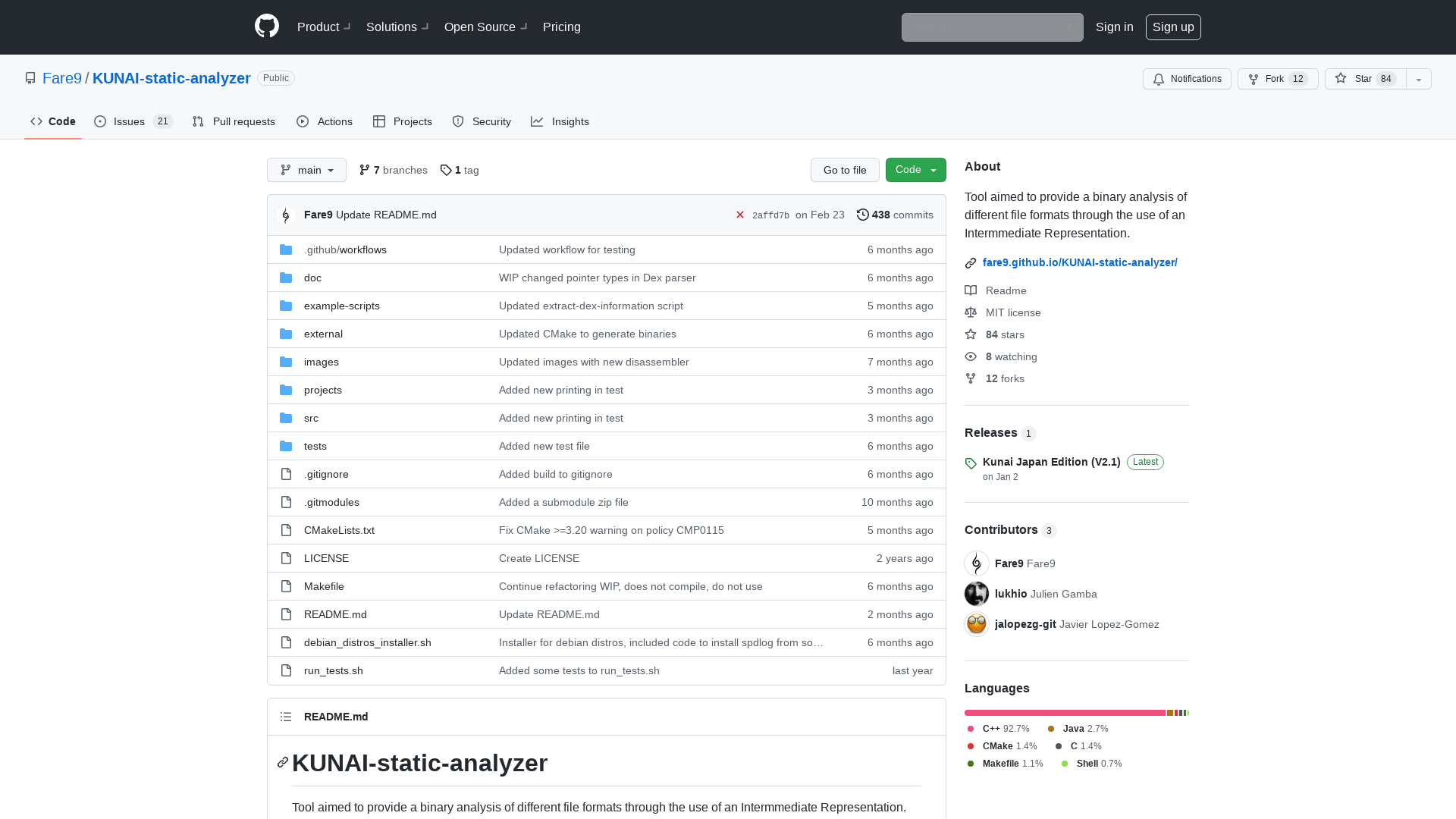Image resolution: width=1456 pixels, height=819 pixels.
Task: Click the Sign up button
Action: 1173,27
